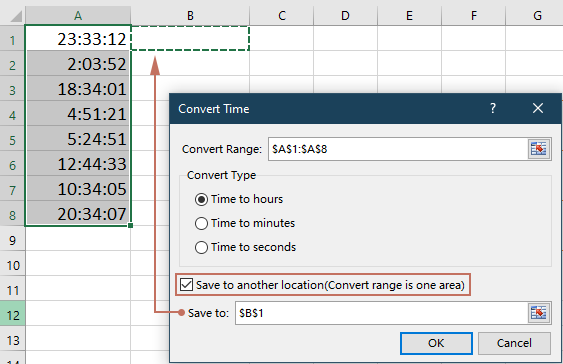Select column C header
This screenshot has width=563, height=364.
click(282, 16)
